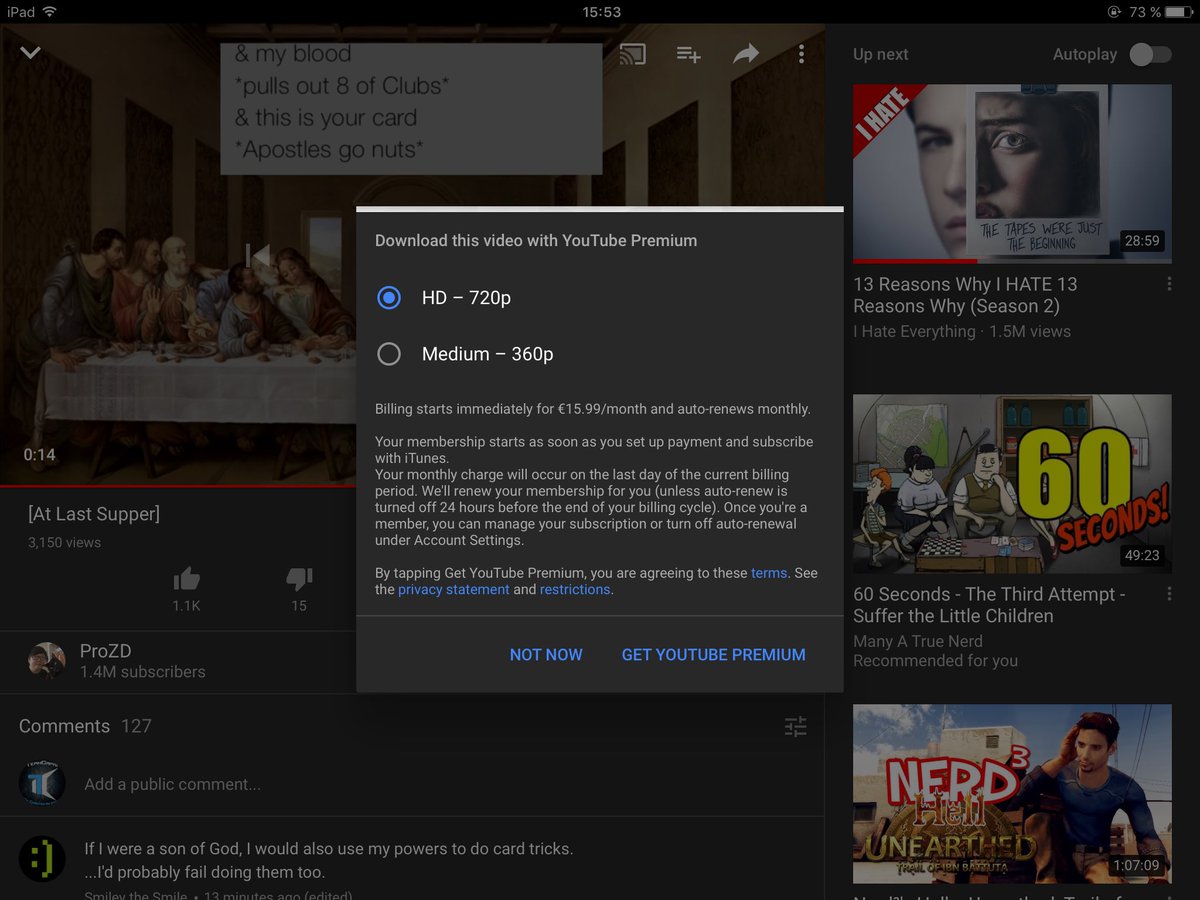Tap GET YOUTUBE PREMIUM button
The image size is (1200, 900).
pyautogui.click(x=714, y=654)
